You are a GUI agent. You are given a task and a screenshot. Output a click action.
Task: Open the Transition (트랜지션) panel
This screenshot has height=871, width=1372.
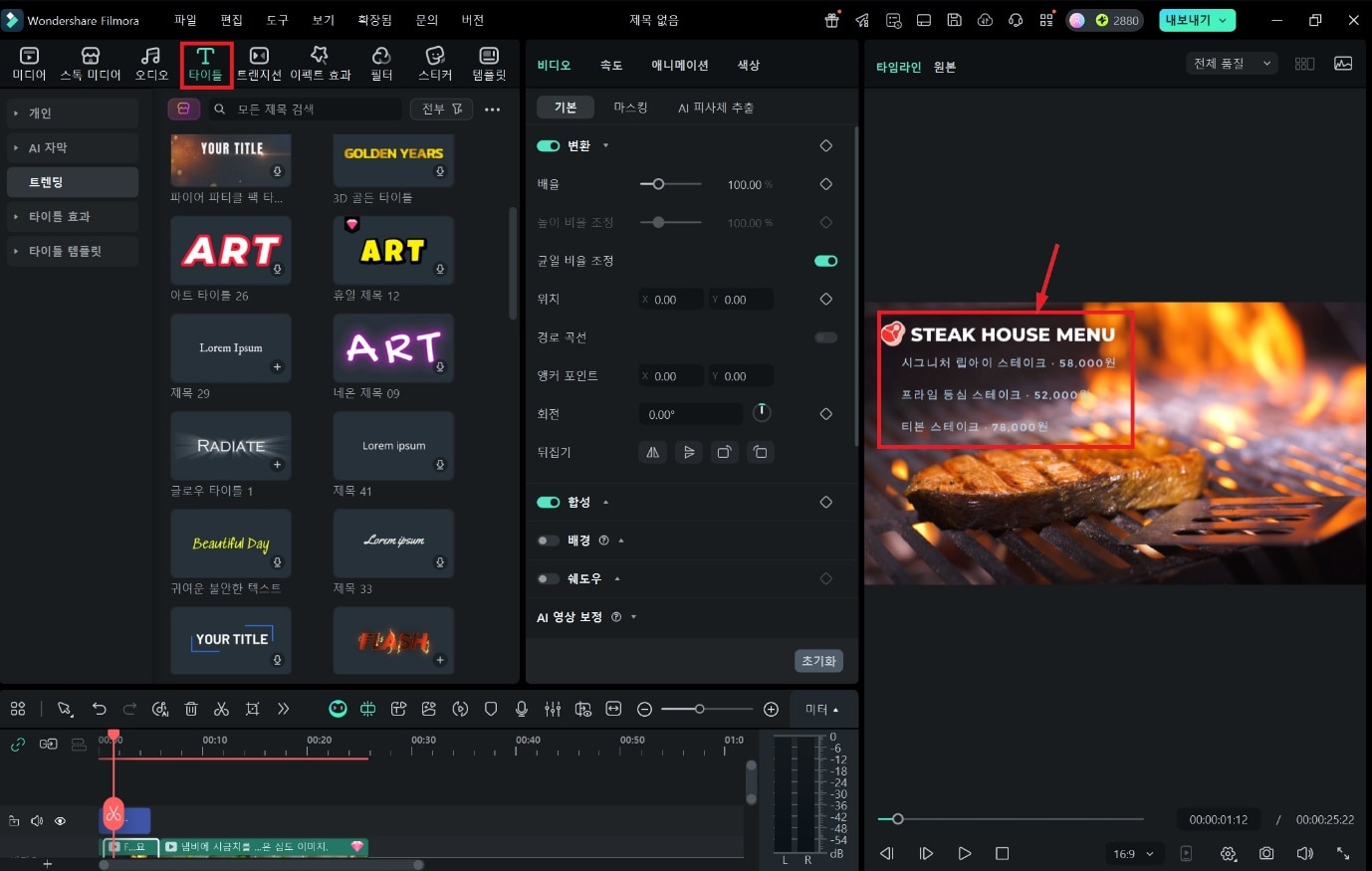click(259, 64)
